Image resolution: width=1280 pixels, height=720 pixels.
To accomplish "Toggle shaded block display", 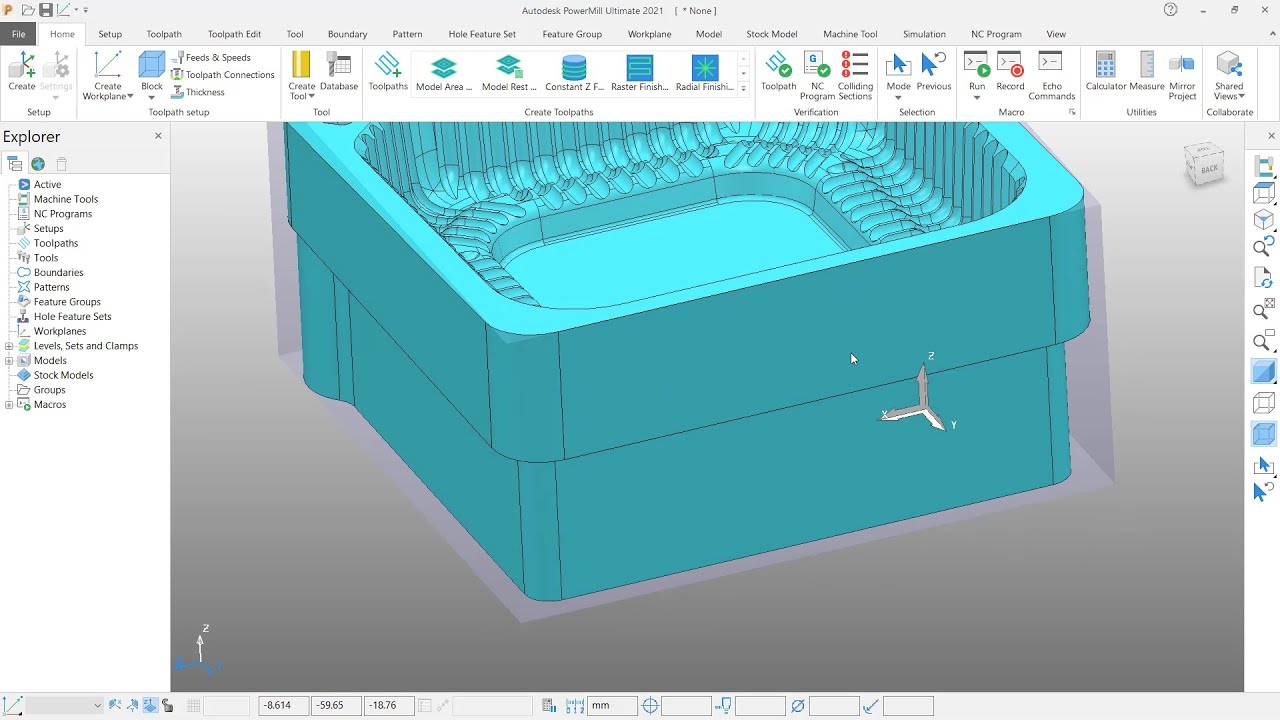I will [x=1263, y=434].
